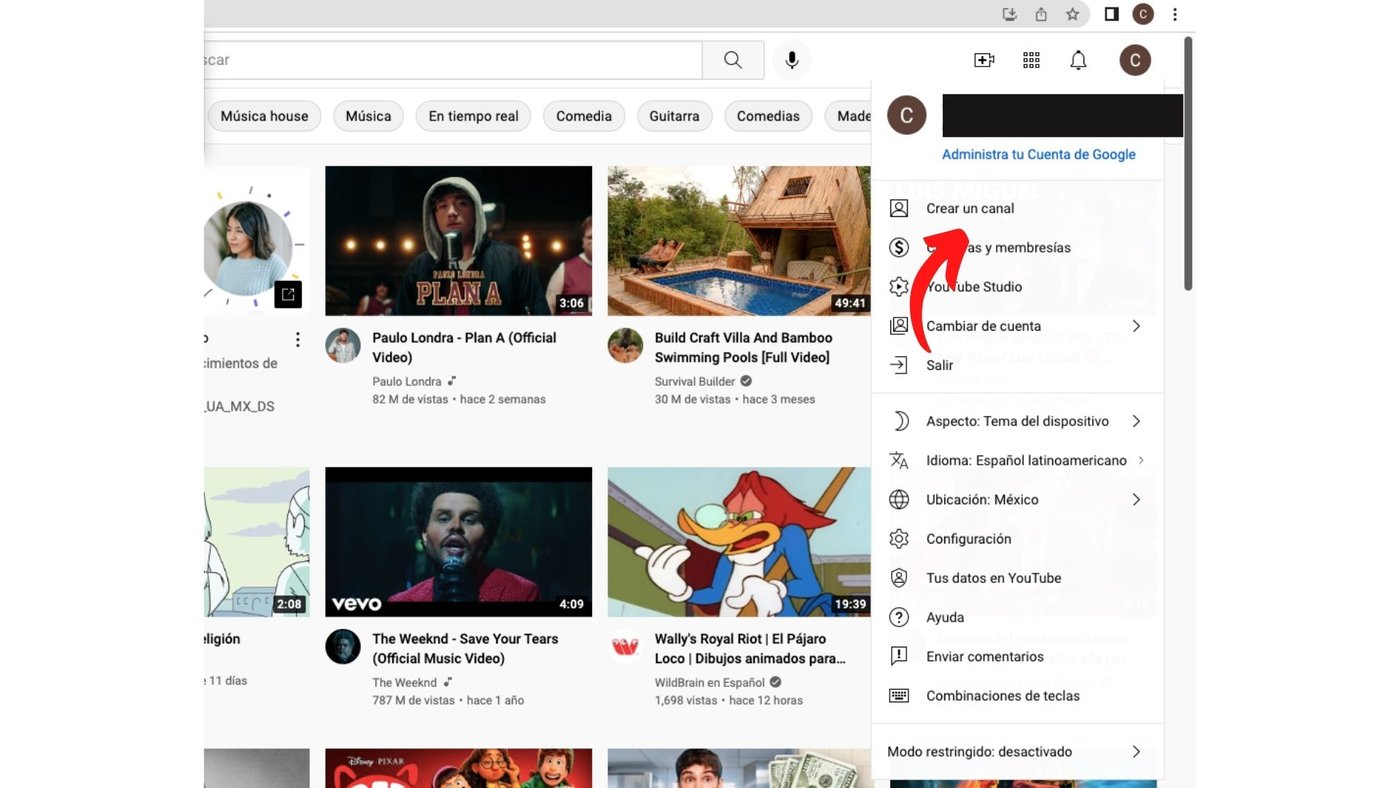Click the browser install app icon
1400x788 pixels.
[1010, 14]
